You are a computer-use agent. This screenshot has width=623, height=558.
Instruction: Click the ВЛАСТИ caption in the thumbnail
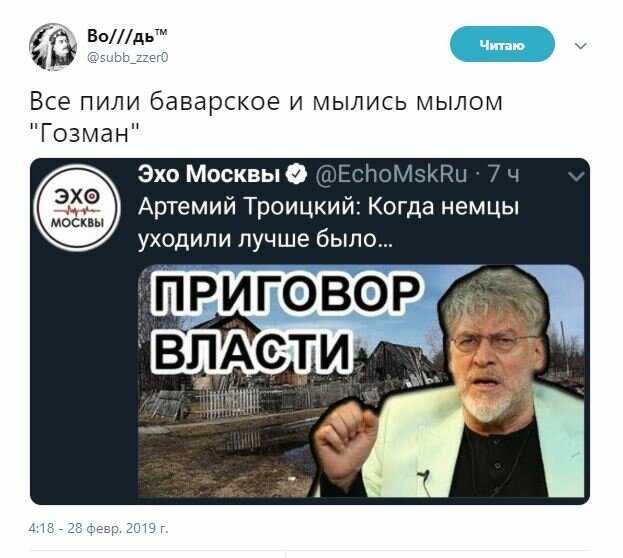coord(253,350)
